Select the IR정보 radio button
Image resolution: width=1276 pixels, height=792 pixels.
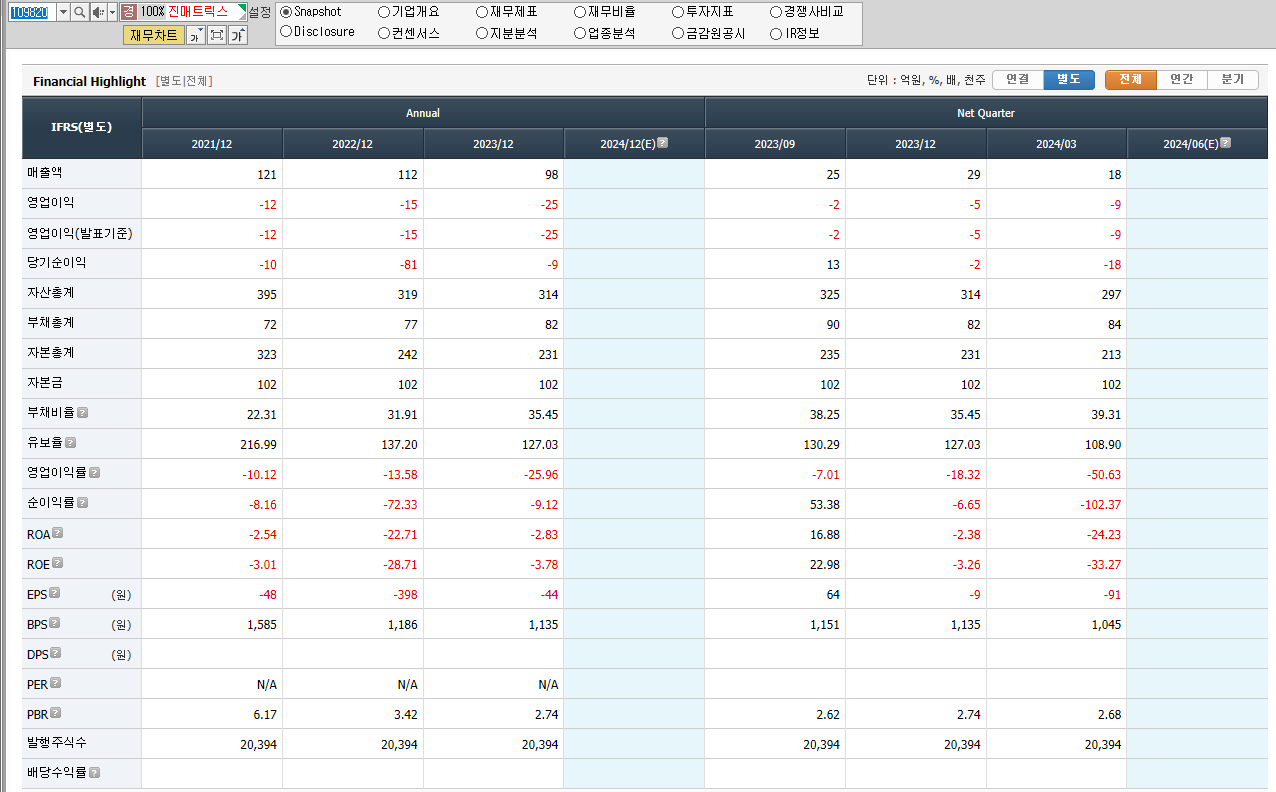(x=776, y=33)
